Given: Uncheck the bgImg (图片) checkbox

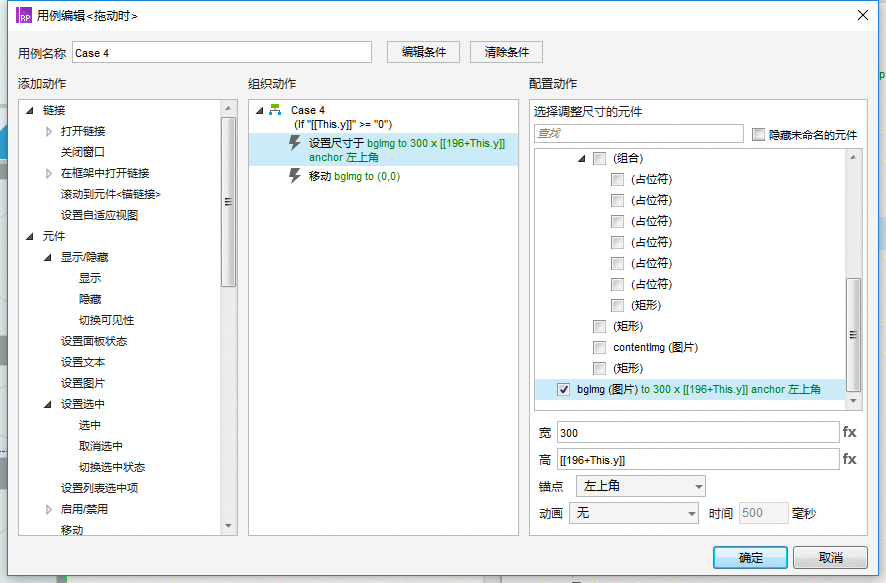Looking at the screenshot, I should pyautogui.click(x=563, y=389).
